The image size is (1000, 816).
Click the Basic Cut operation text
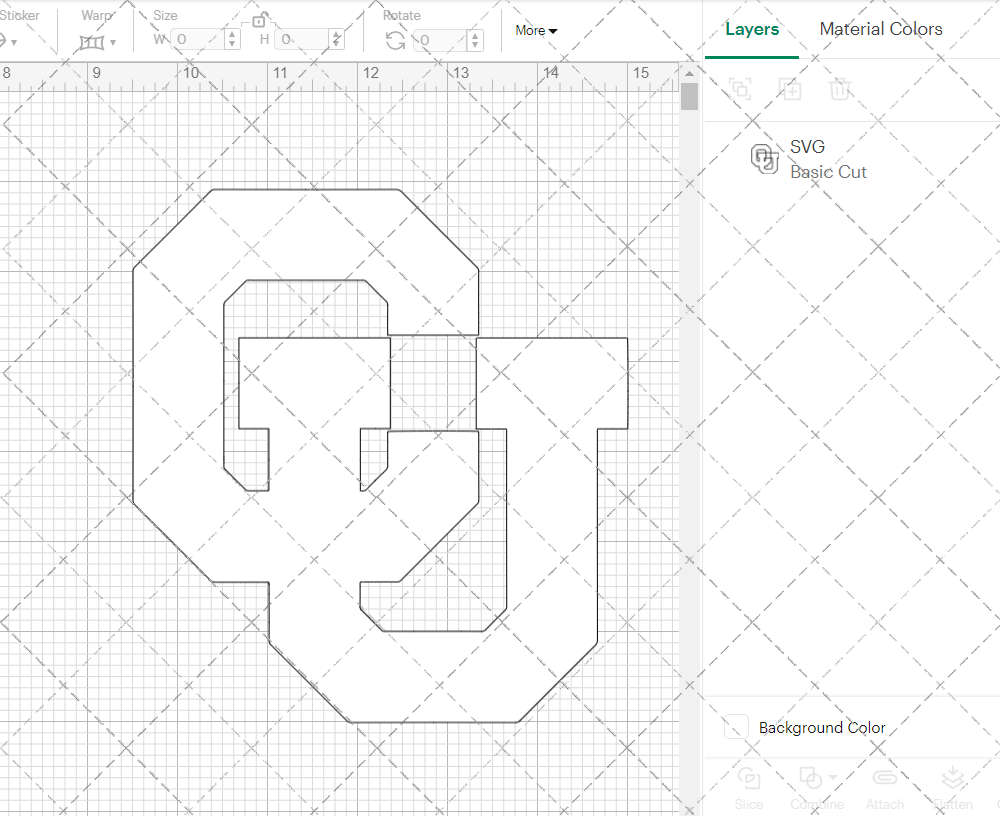pyautogui.click(x=828, y=172)
